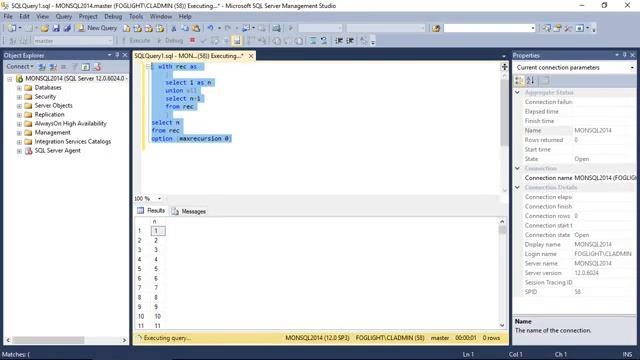Open the File menu
The width and height of the screenshot is (640, 360).
(x=8, y=16)
